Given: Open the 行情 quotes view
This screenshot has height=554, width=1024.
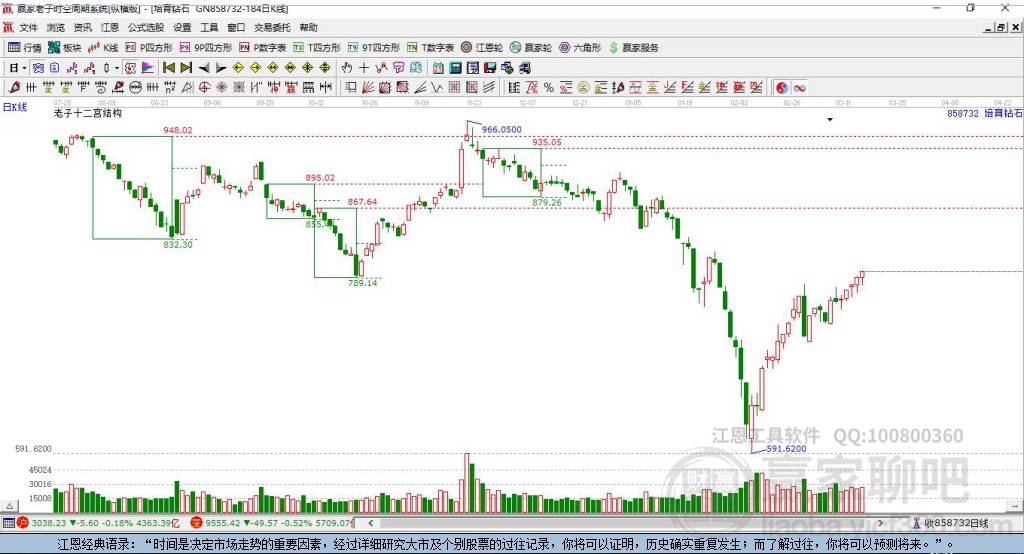Looking at the screenshot, I should coord(25,48).
